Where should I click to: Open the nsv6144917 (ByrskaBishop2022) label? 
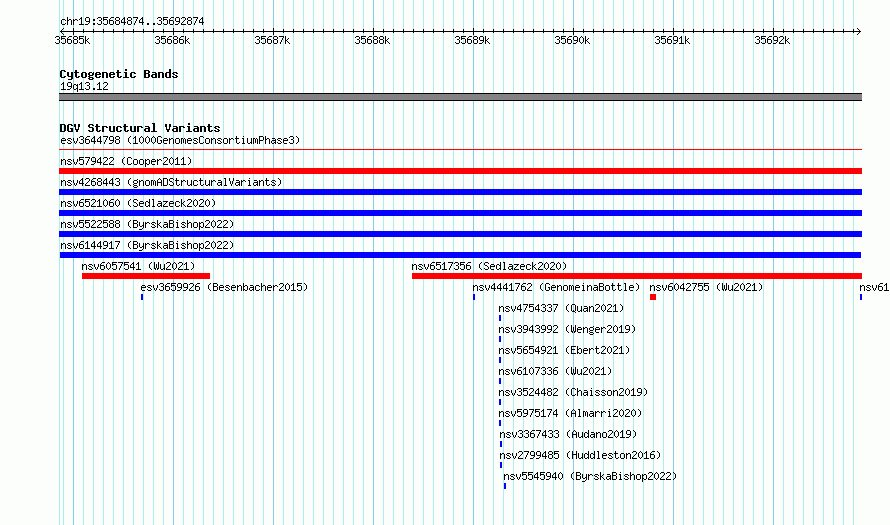click(x=147, y=245)
